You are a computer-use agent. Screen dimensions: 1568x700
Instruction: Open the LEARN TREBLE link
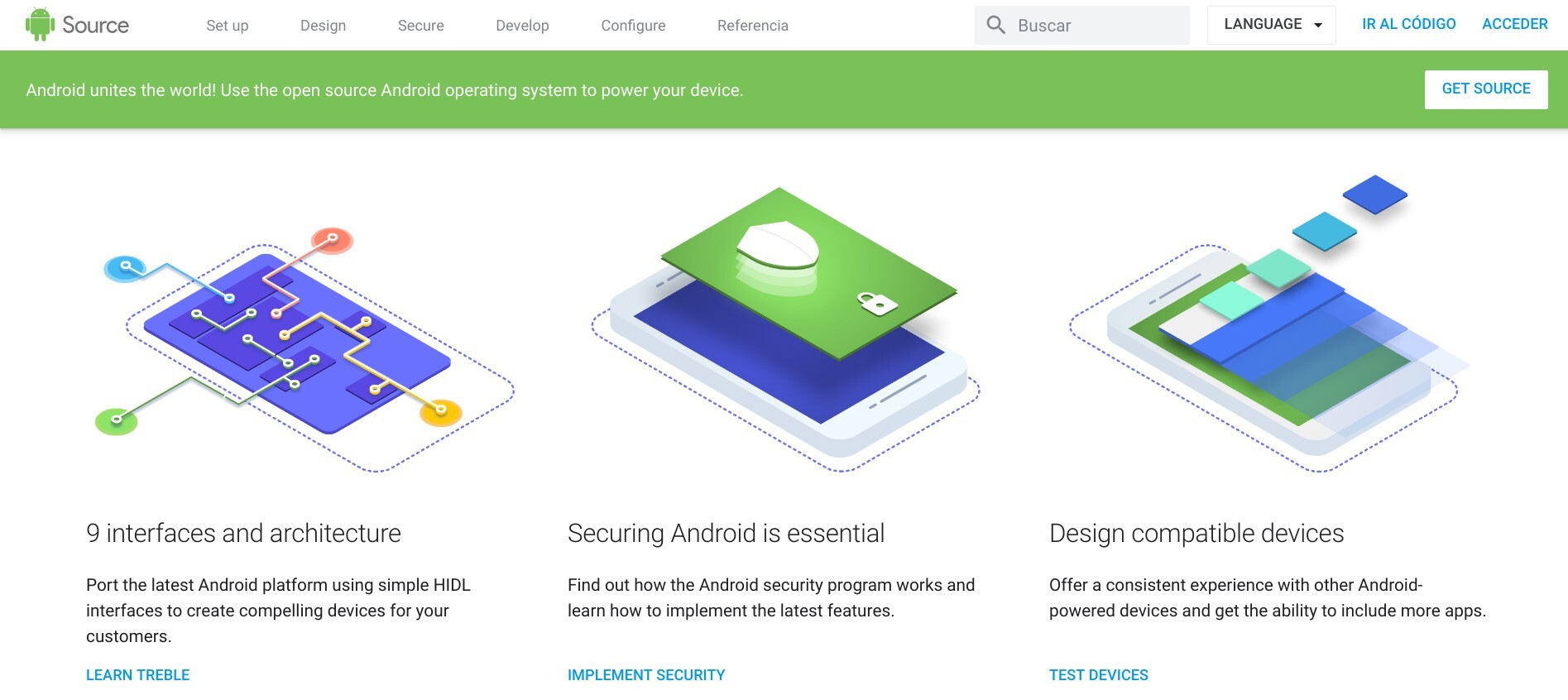pos(138,675)
